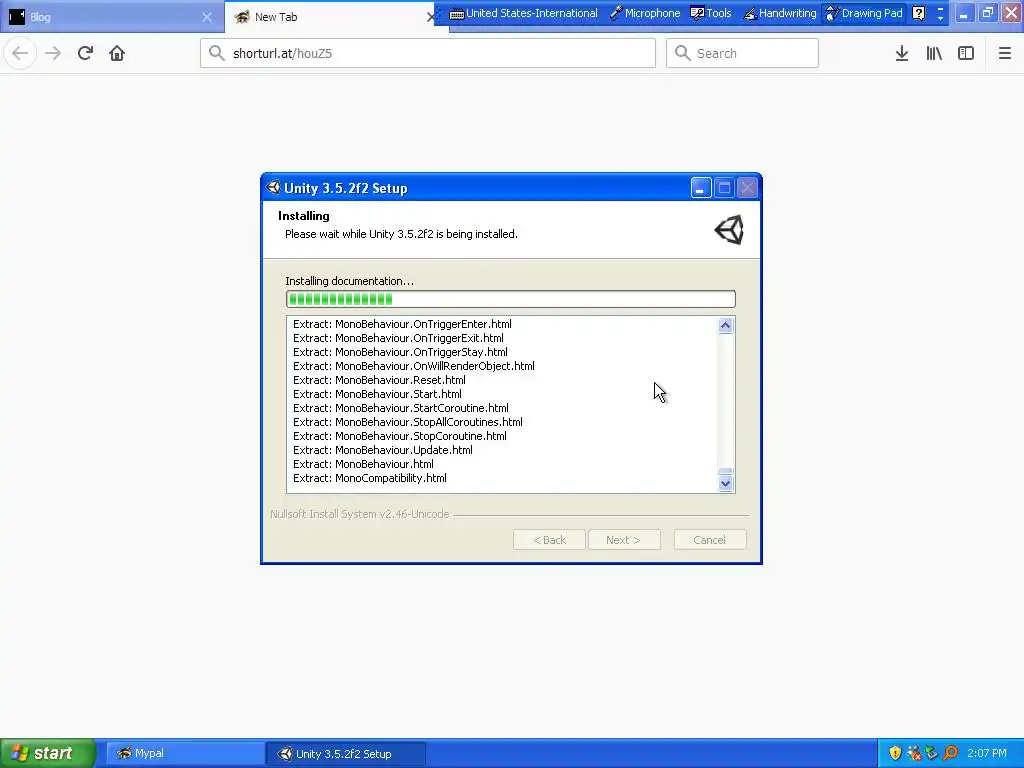
Task: Click the Unity logo in installer header
Action: point(729,230)
